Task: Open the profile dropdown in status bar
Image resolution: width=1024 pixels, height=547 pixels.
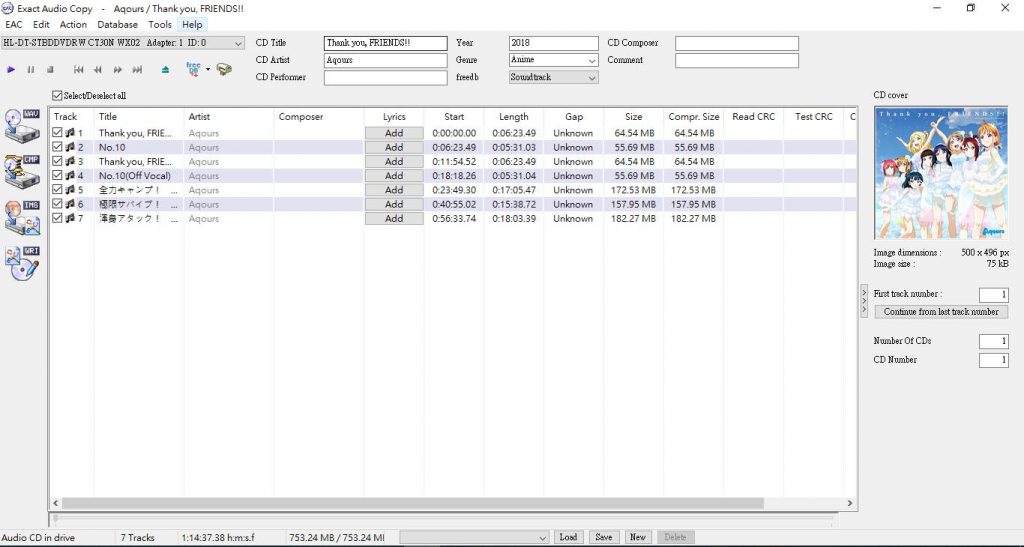Action: pos(474,537)
